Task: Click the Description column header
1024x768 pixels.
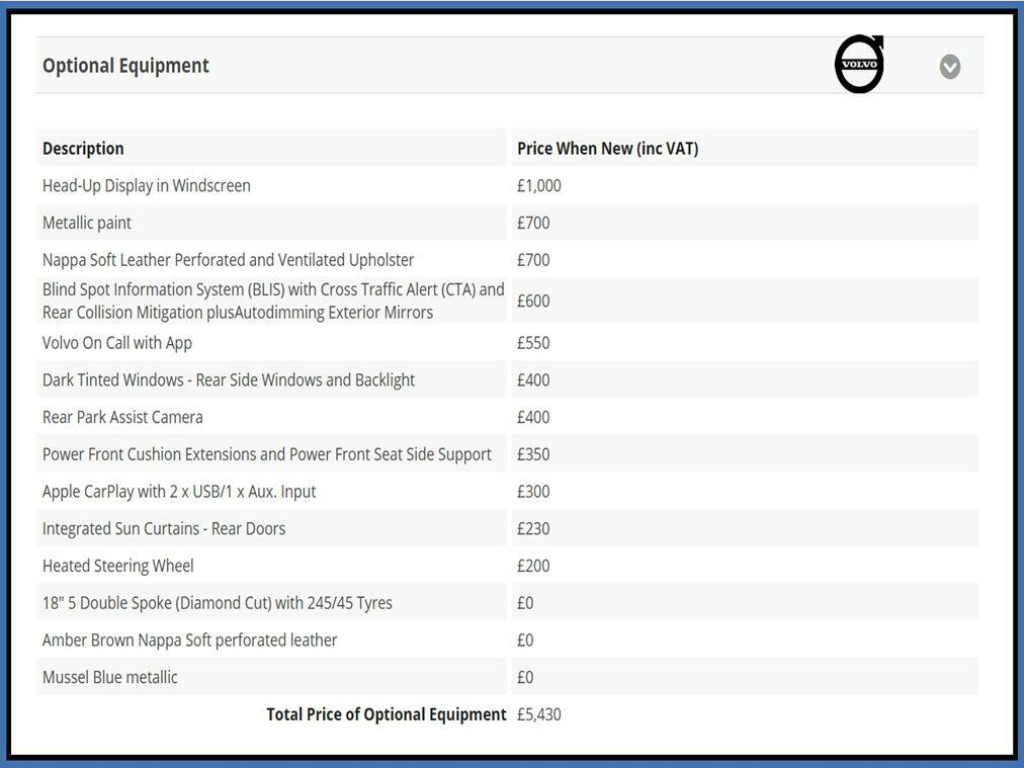Action: point(83,149)
